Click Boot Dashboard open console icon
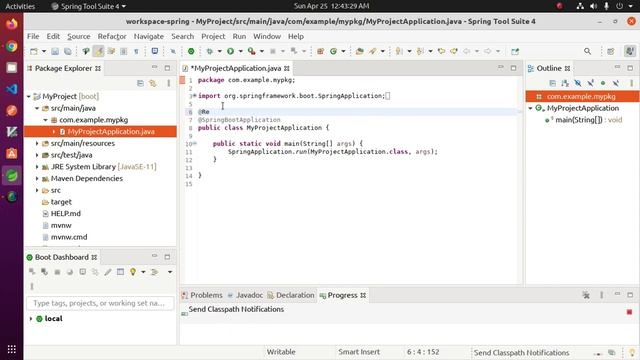 coord(82,272)
